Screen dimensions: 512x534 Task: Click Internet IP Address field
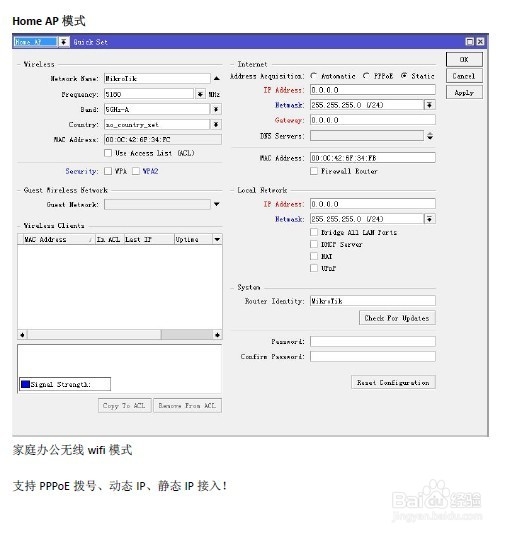[373, 90]
